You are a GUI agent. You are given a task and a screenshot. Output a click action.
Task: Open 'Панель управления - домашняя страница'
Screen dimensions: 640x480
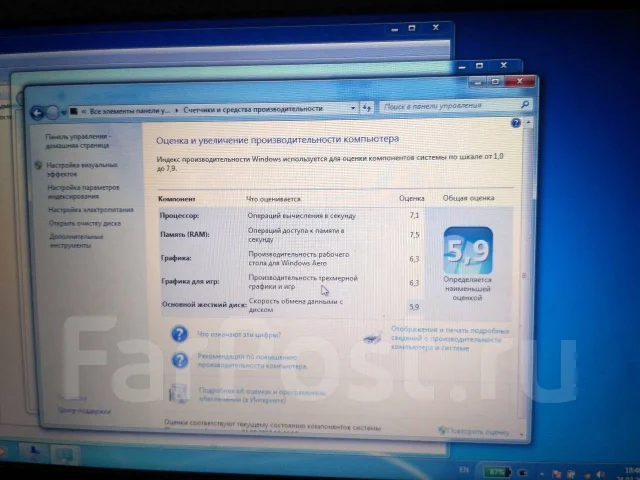(78, 141)
